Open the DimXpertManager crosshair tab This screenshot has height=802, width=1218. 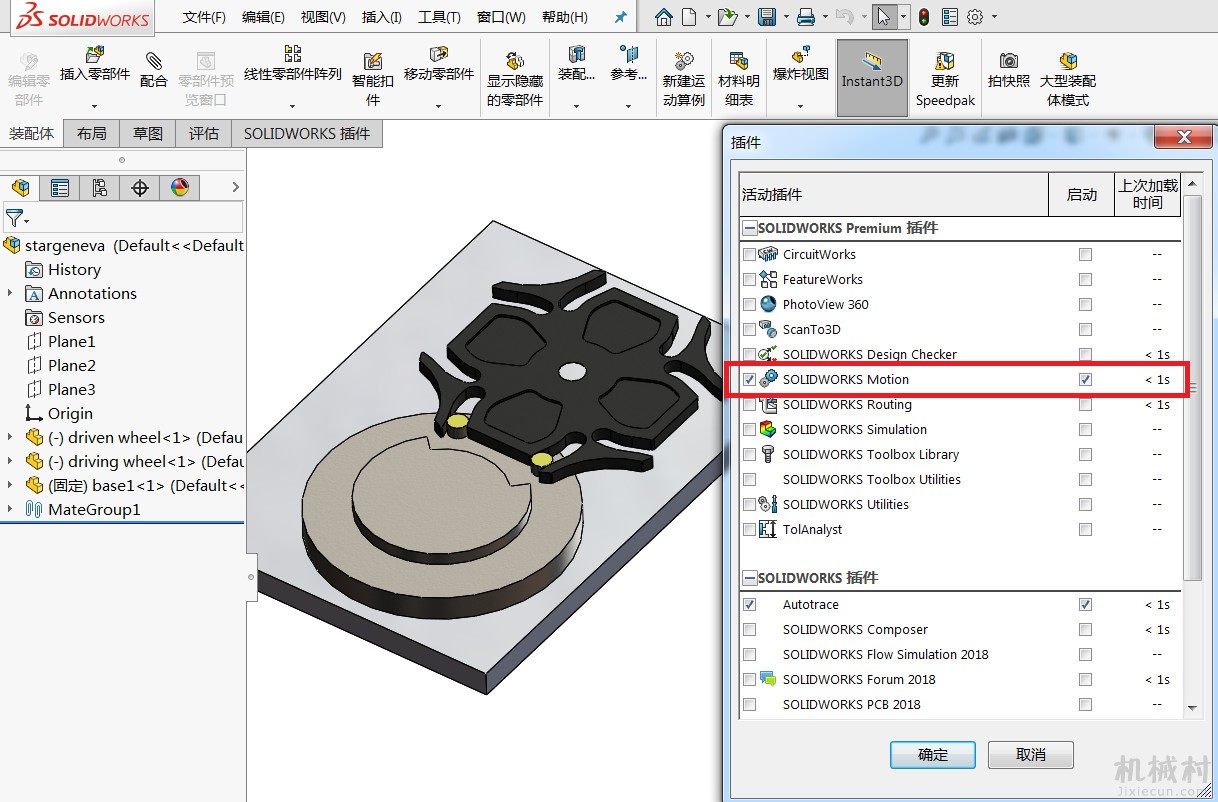tap(140, 187)
